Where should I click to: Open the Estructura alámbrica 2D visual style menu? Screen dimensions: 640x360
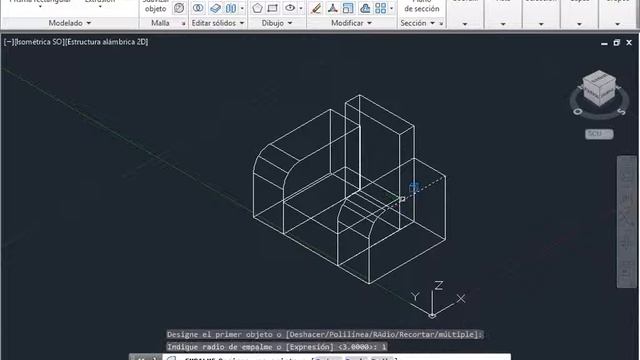[107, 42]
